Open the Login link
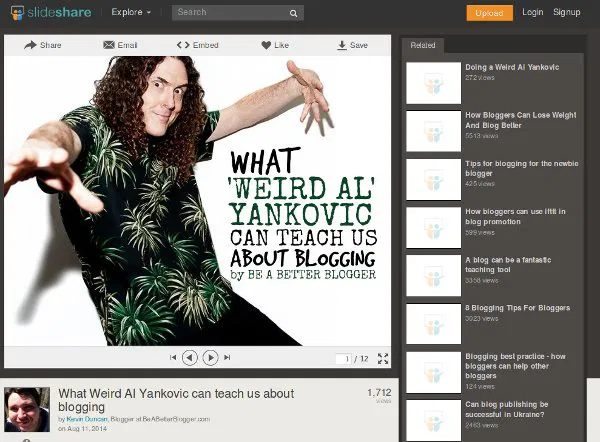Screen dimensions: 600x442 (533, 13)
